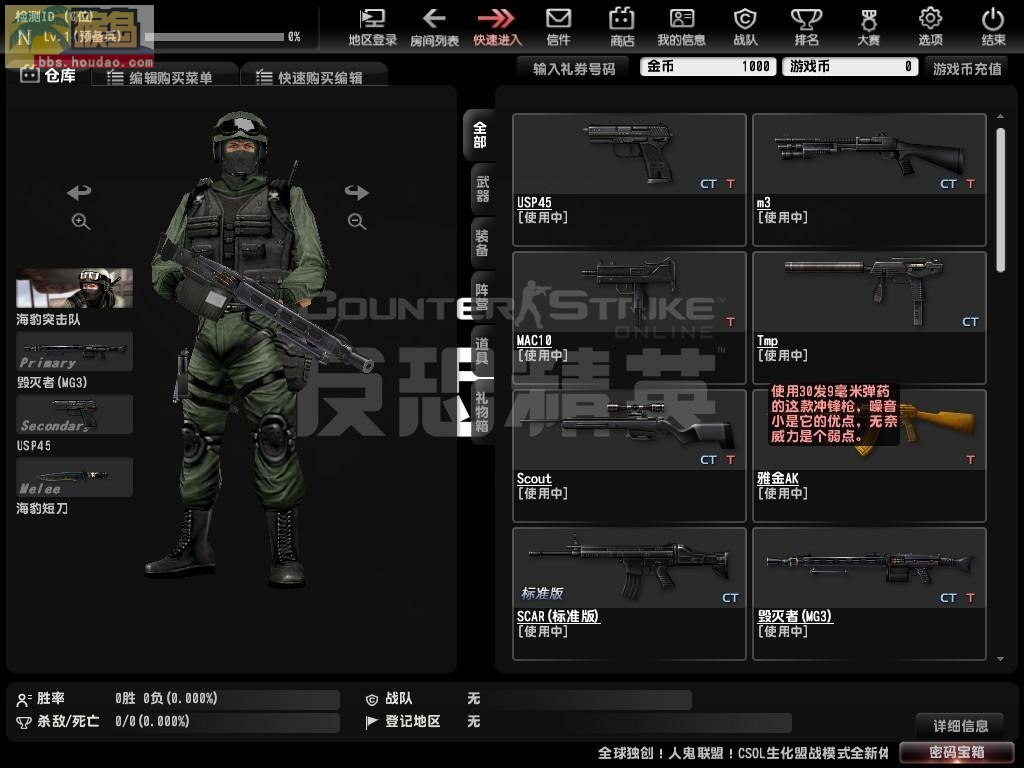Select 礼物箱 gift box tab
This screenshot has height=768, width=1024.
482,412
